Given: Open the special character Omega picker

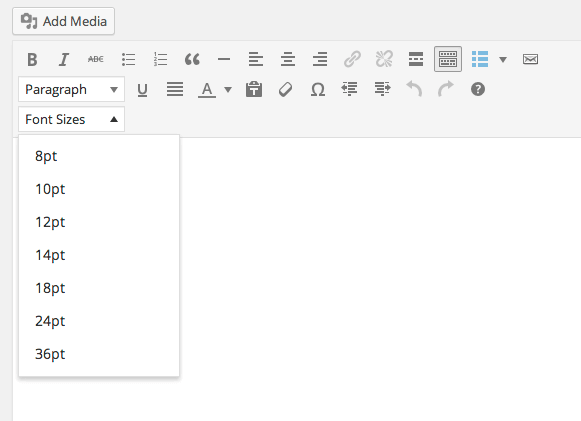Looking at the screenshot, I should 318,89.
